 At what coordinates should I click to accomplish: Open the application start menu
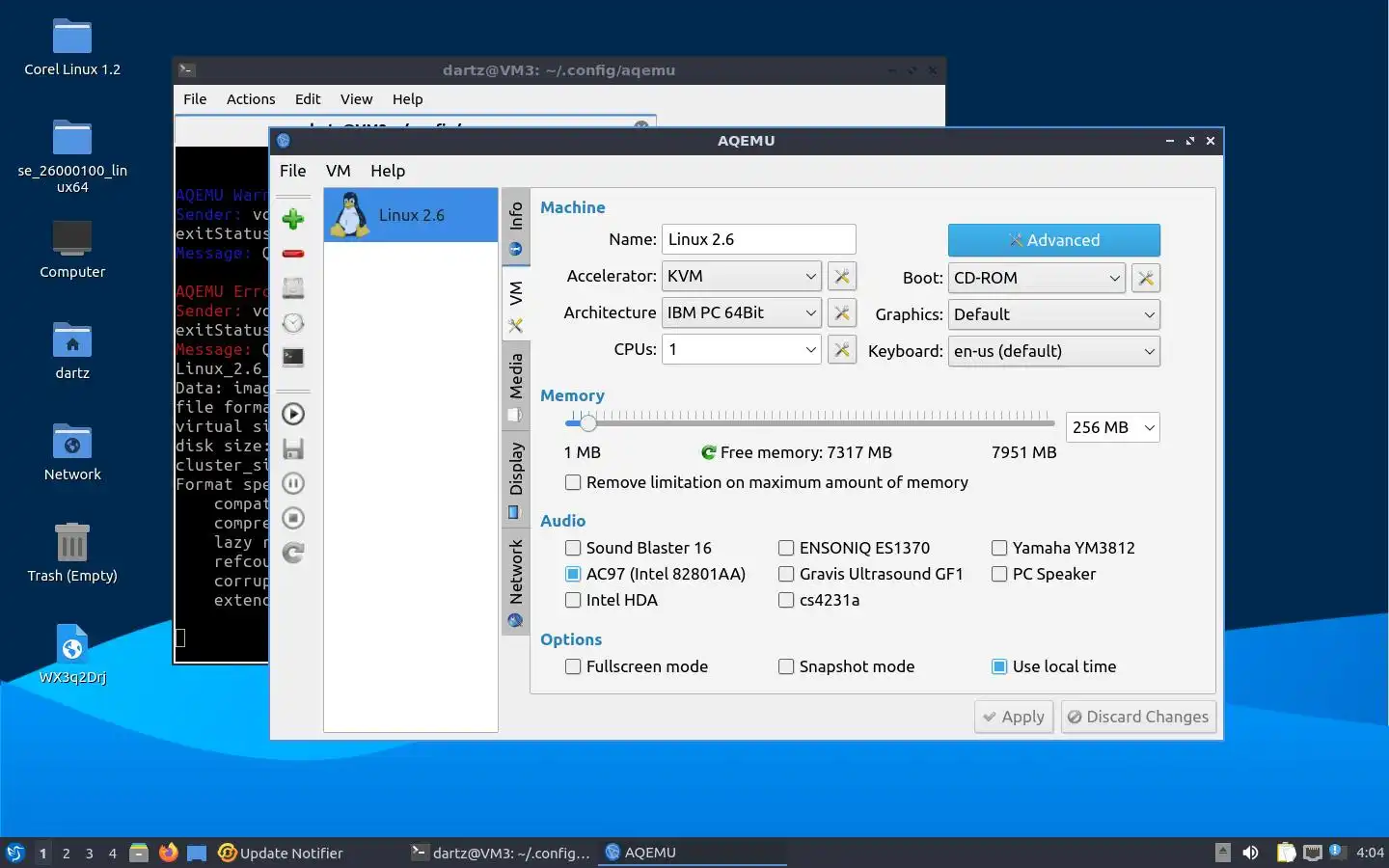coord(15,853)
